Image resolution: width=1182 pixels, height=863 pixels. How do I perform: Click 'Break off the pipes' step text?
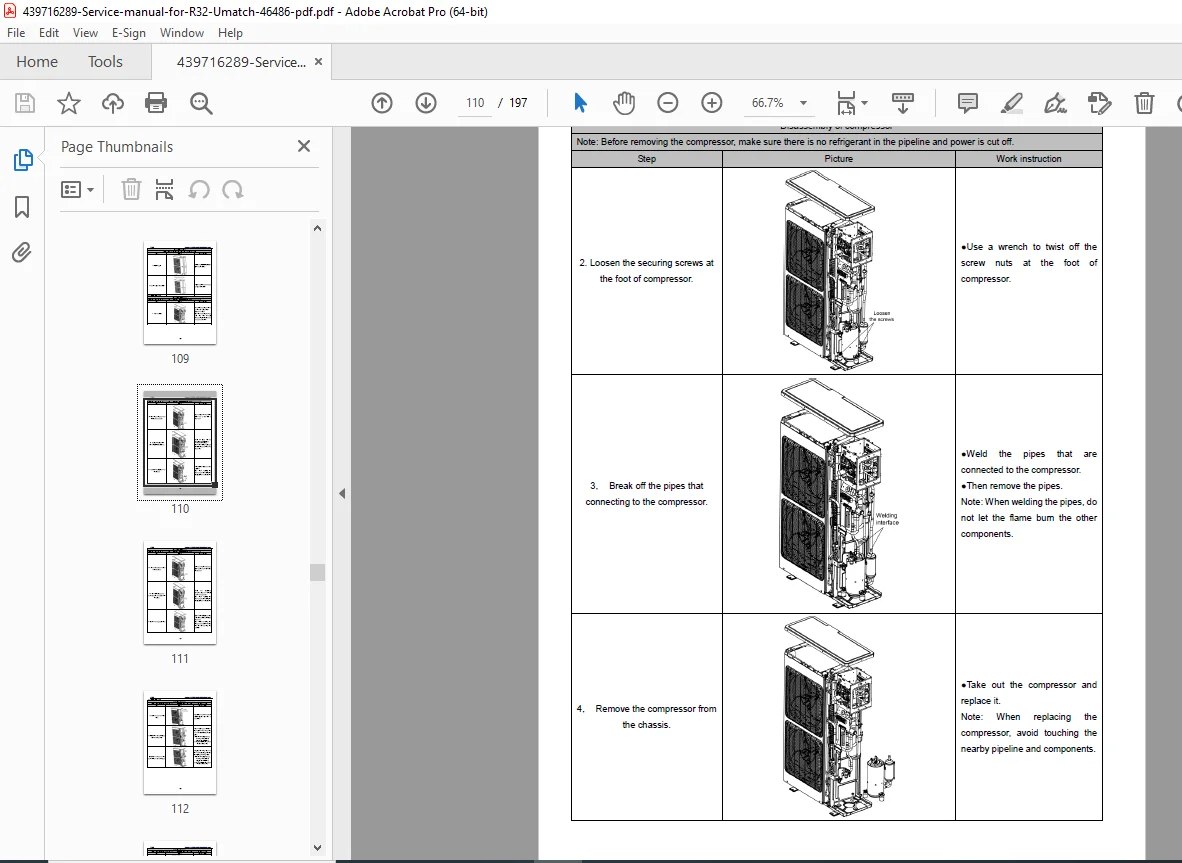(647, 494)
